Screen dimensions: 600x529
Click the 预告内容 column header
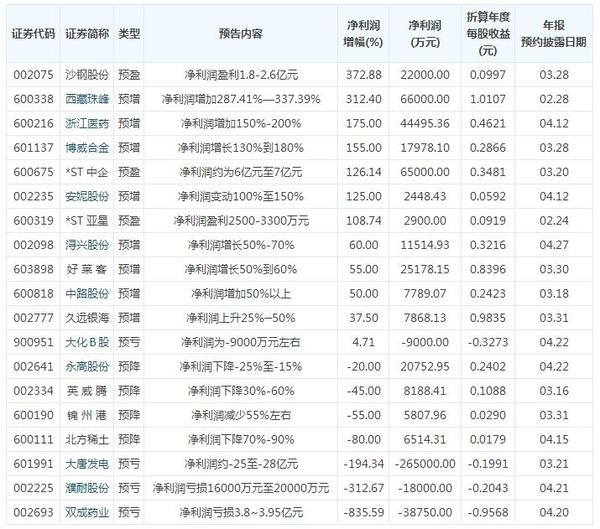(241, 34)
